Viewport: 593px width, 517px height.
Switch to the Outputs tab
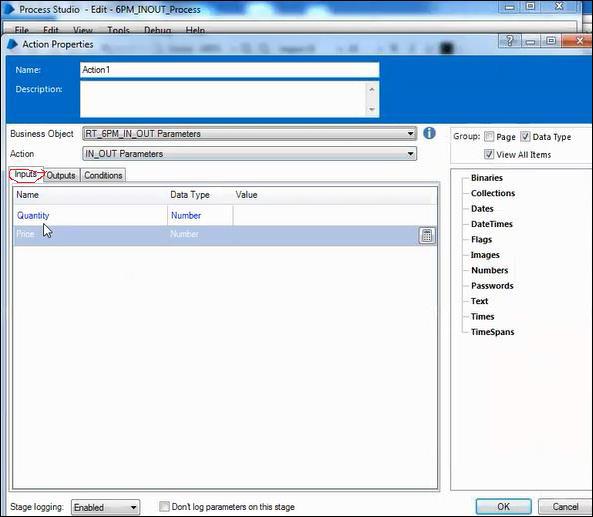click(x=61, y=175)
